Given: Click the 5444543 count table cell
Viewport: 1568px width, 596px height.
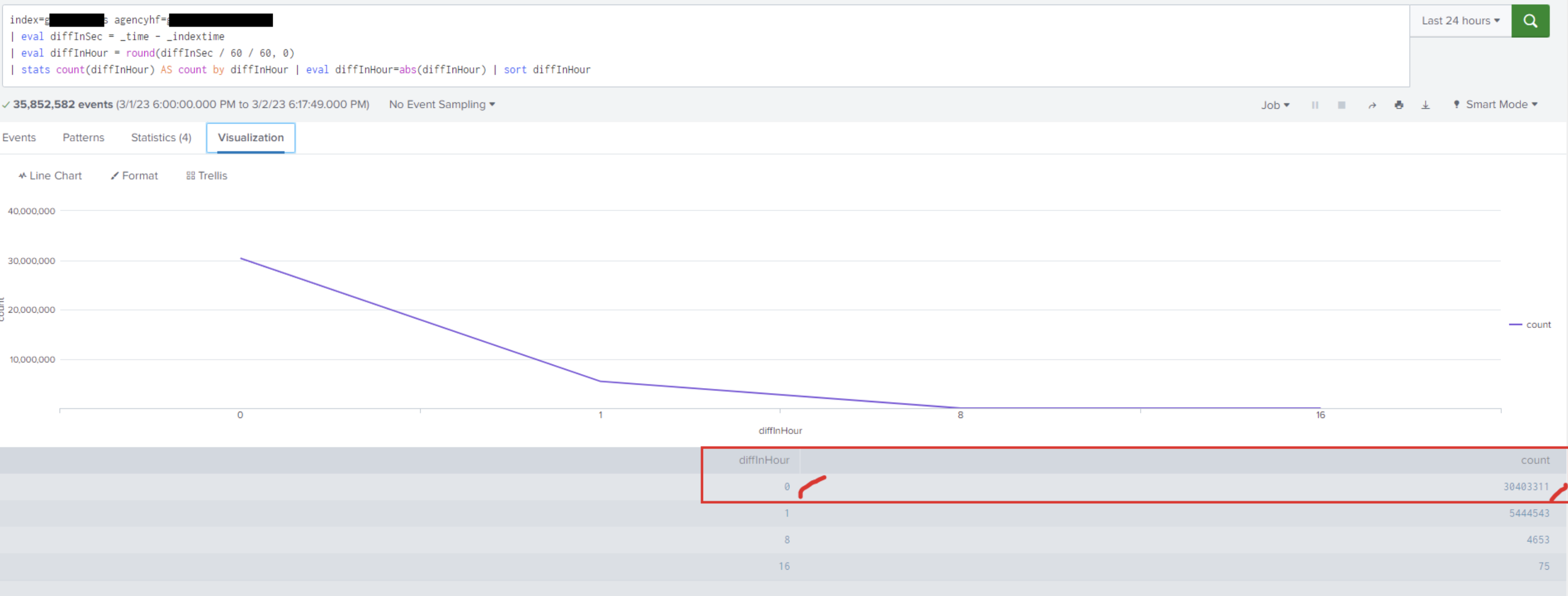Looking at the screenshot, I should 1528,513.
